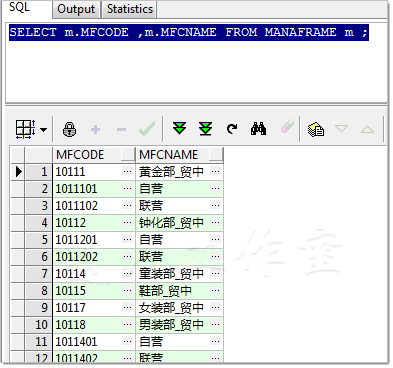Switch to the Output tab

coord(76,9)
